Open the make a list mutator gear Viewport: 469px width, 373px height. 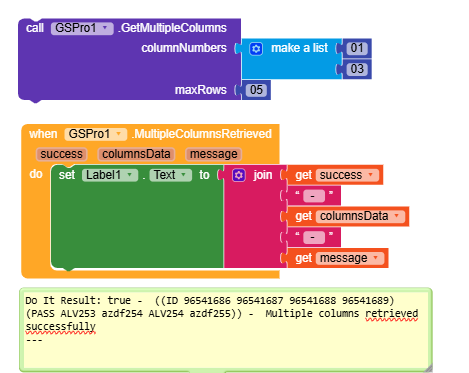tap(256, 49)
